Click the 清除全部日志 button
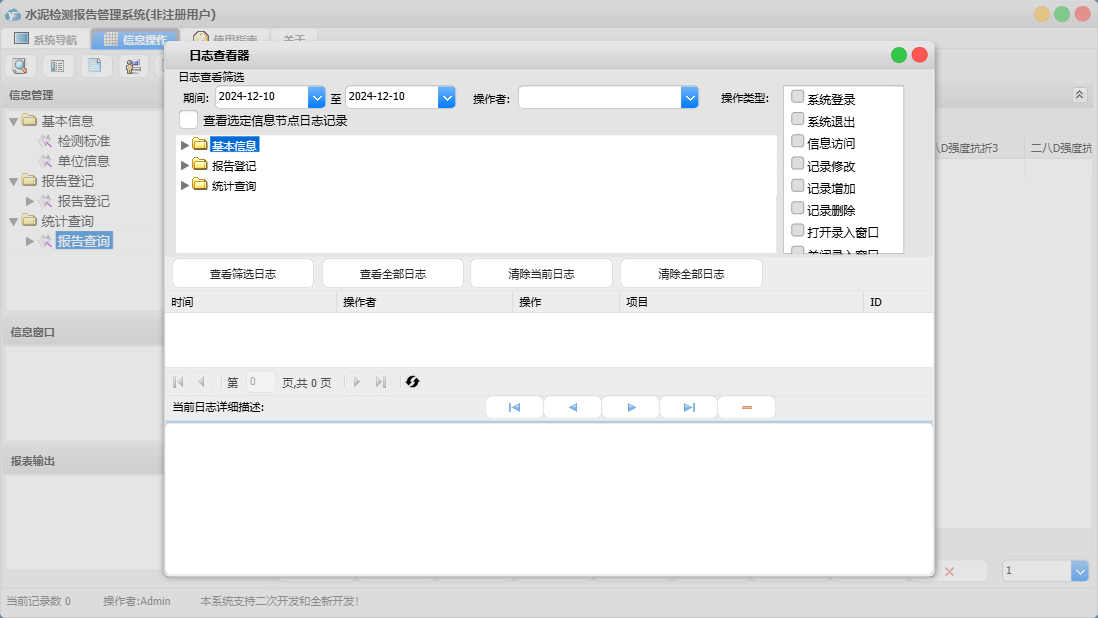The width and height of the screenshot is (1098, 618). pyautogui.click(x=691, y=274)
